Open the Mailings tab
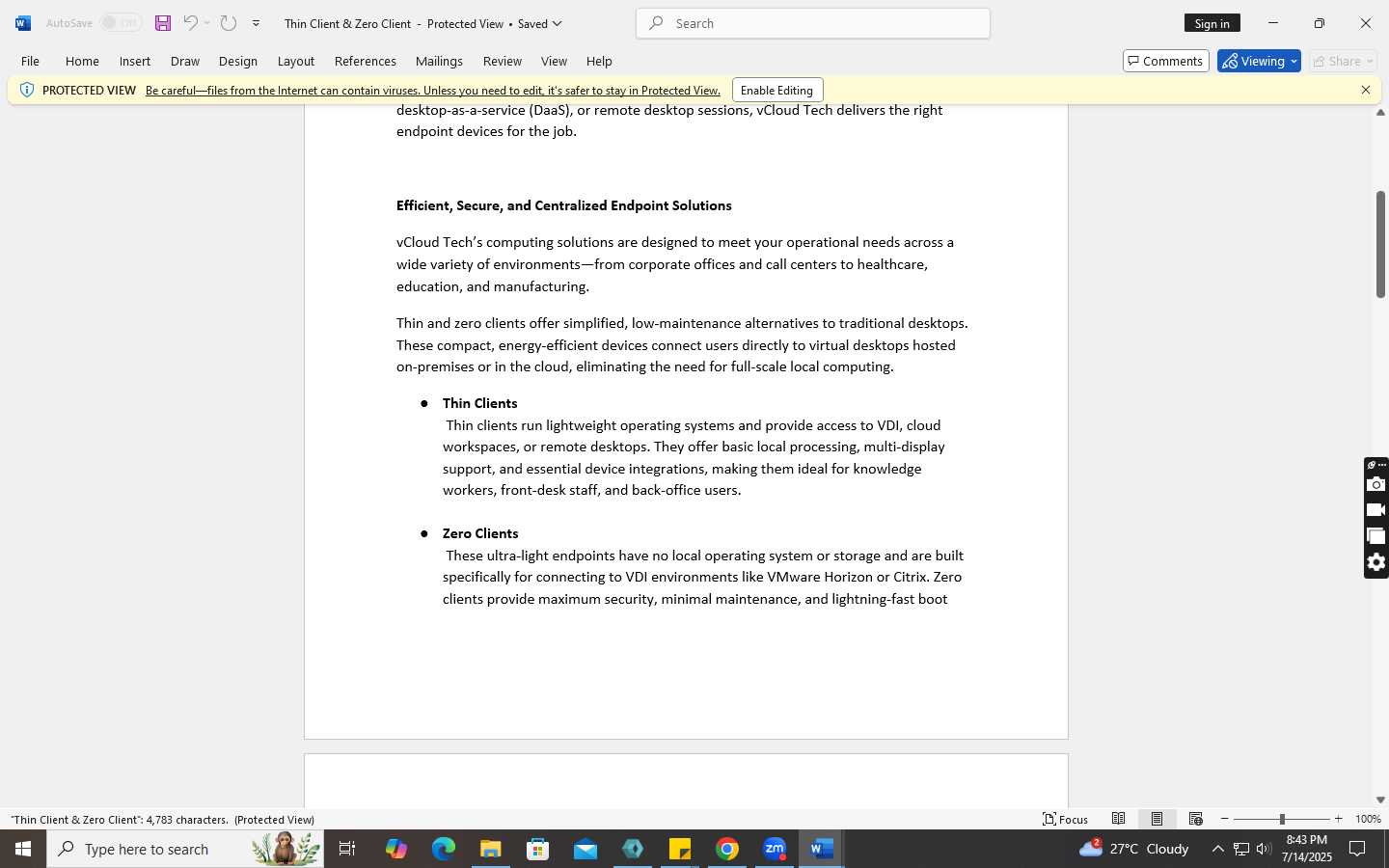This screenshot has width=1389, height=868. pos(439,61)
